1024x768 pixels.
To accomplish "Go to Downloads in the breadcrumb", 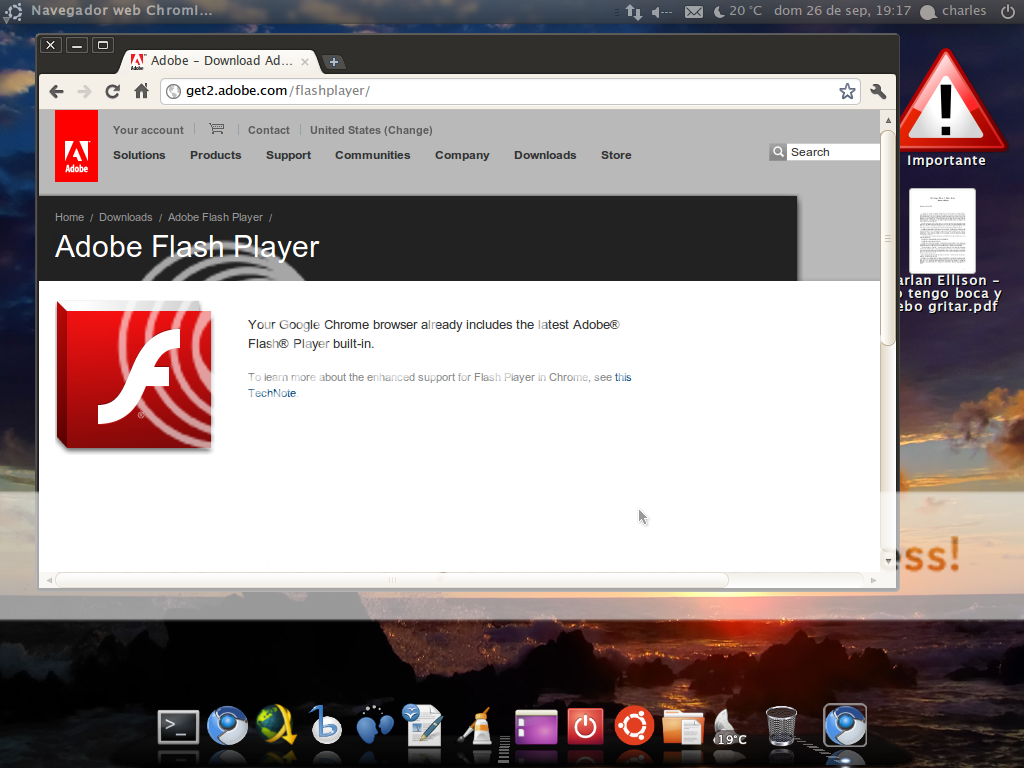I will [125, 217].
